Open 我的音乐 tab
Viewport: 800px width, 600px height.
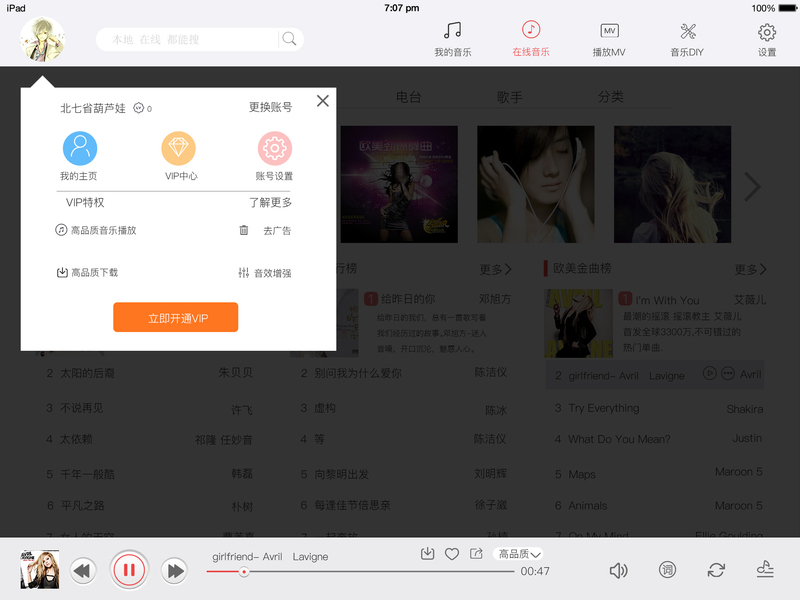coord(453,39)
